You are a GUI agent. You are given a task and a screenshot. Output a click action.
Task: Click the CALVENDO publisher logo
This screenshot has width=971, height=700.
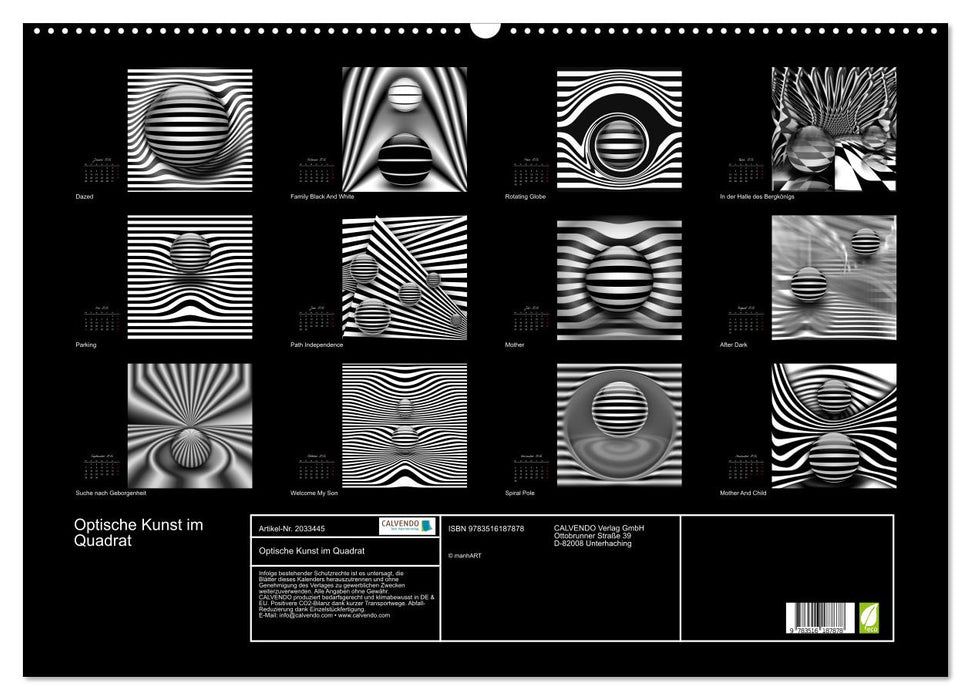tap(406, 527)
